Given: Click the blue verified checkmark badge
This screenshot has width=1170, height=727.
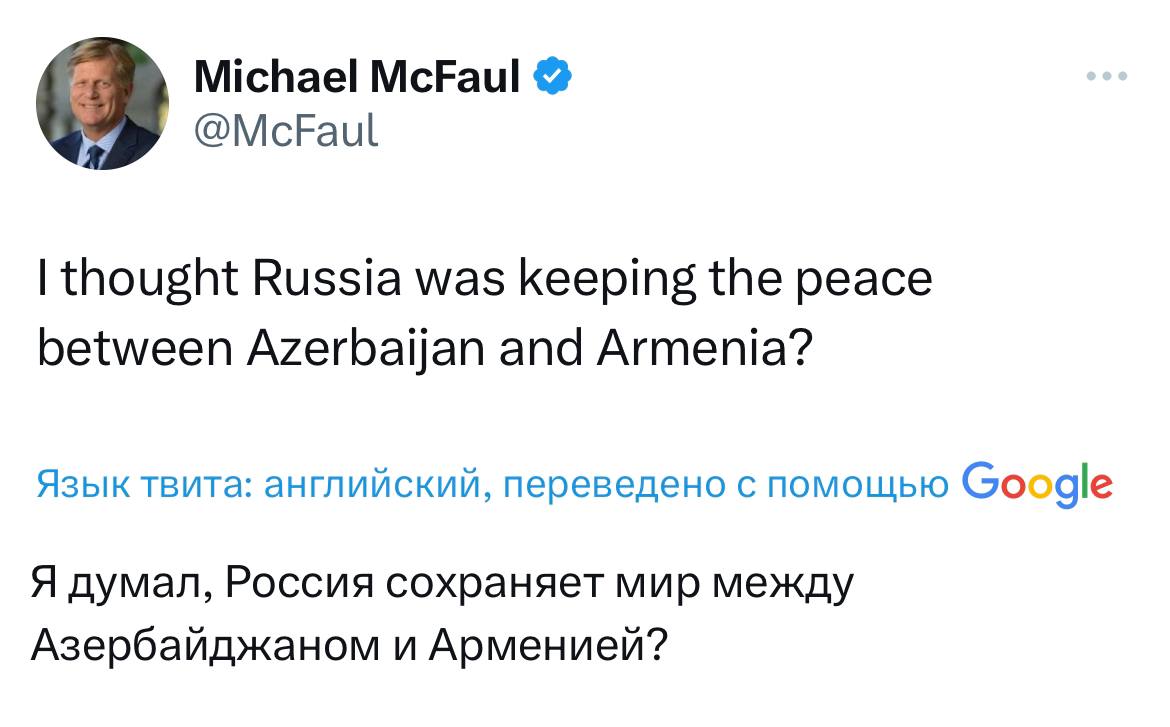Looking at the screenshot, I should tap(552, 75).
